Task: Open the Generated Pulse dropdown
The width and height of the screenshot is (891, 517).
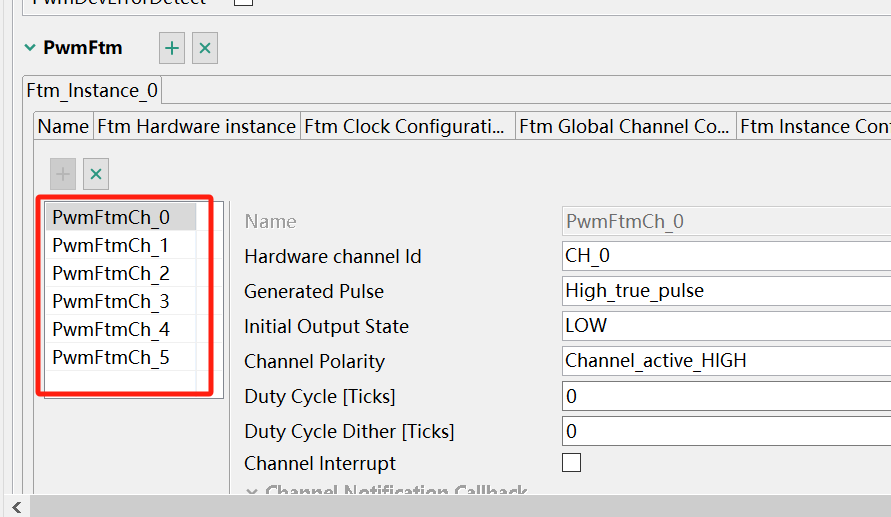Action: [726, 291]
